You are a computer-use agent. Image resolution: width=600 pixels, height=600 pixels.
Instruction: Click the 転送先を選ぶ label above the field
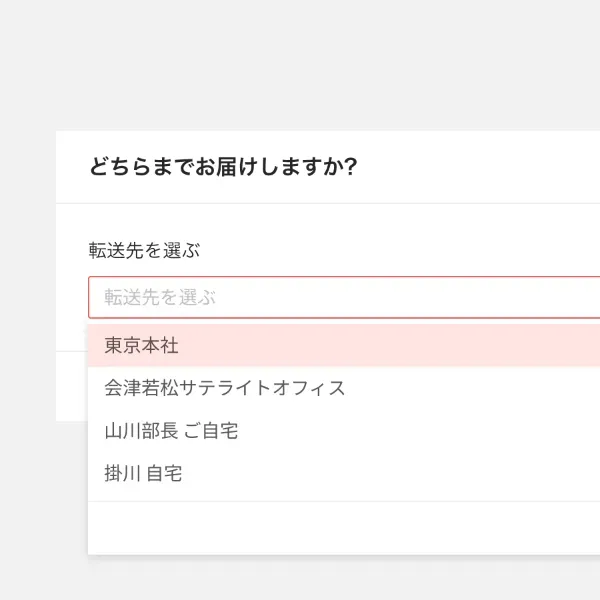[144, 251]
